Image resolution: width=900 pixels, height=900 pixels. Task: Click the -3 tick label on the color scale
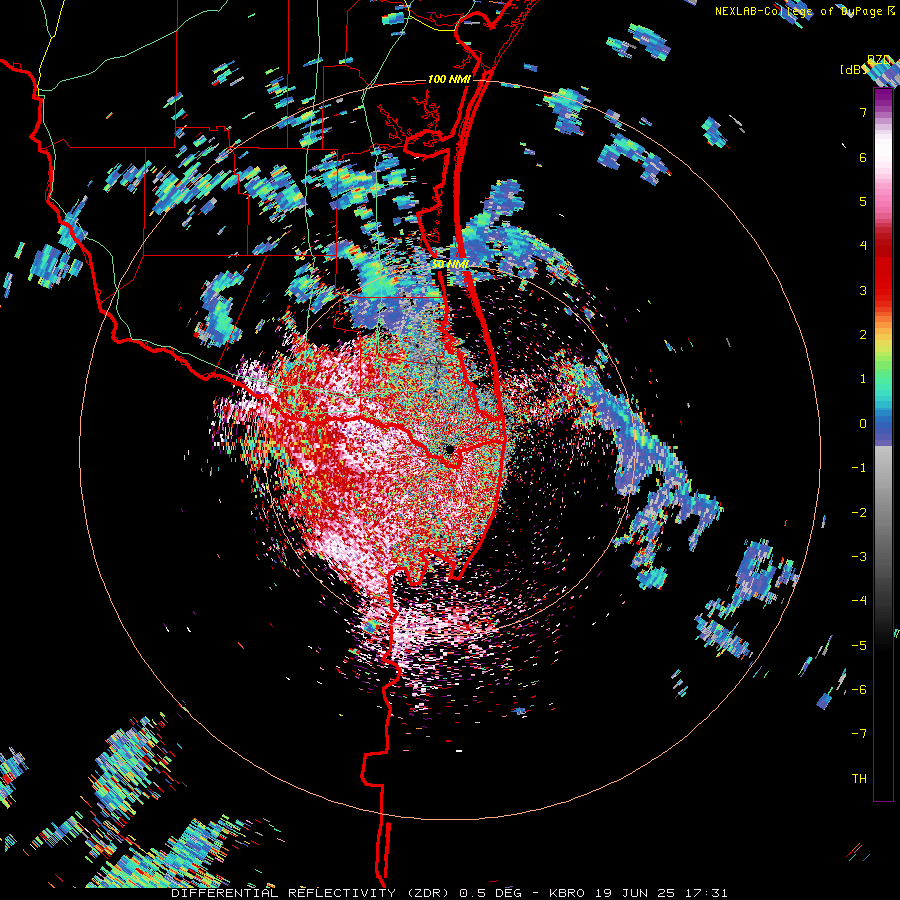click(x=859, y=557)
